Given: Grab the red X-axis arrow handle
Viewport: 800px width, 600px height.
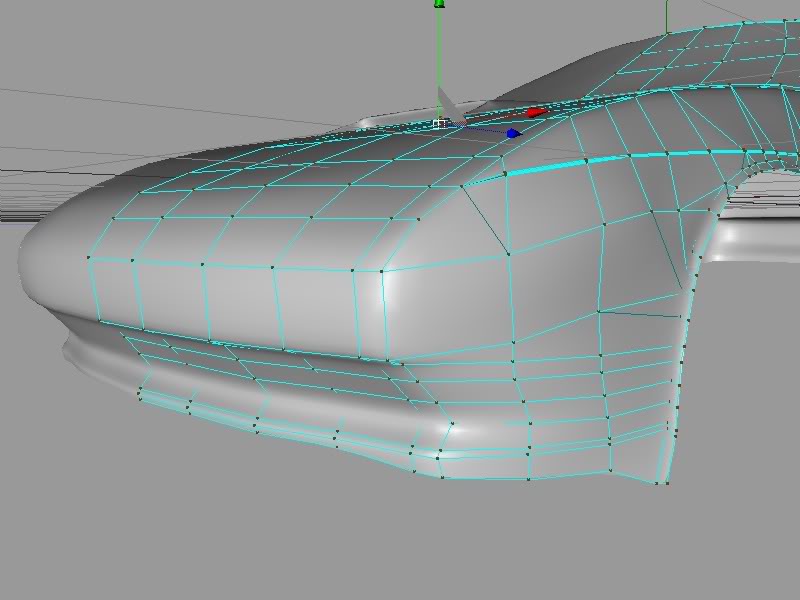Looking at the screenshot, I should (536, 112).
